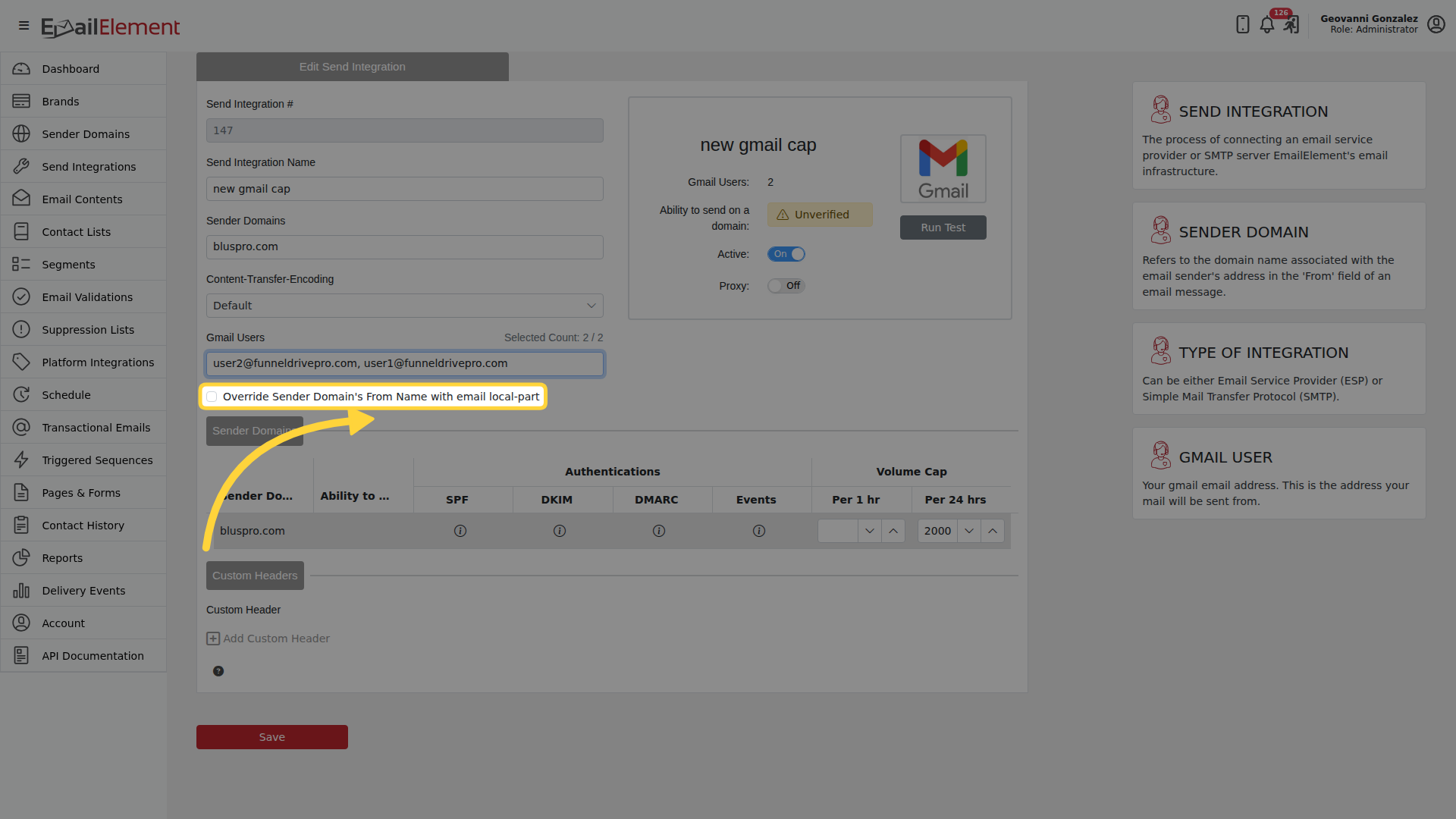Click the Segments list icon
Image resolution: width=1456 pixels, height=819 pixels.
[x=21, y=264]
